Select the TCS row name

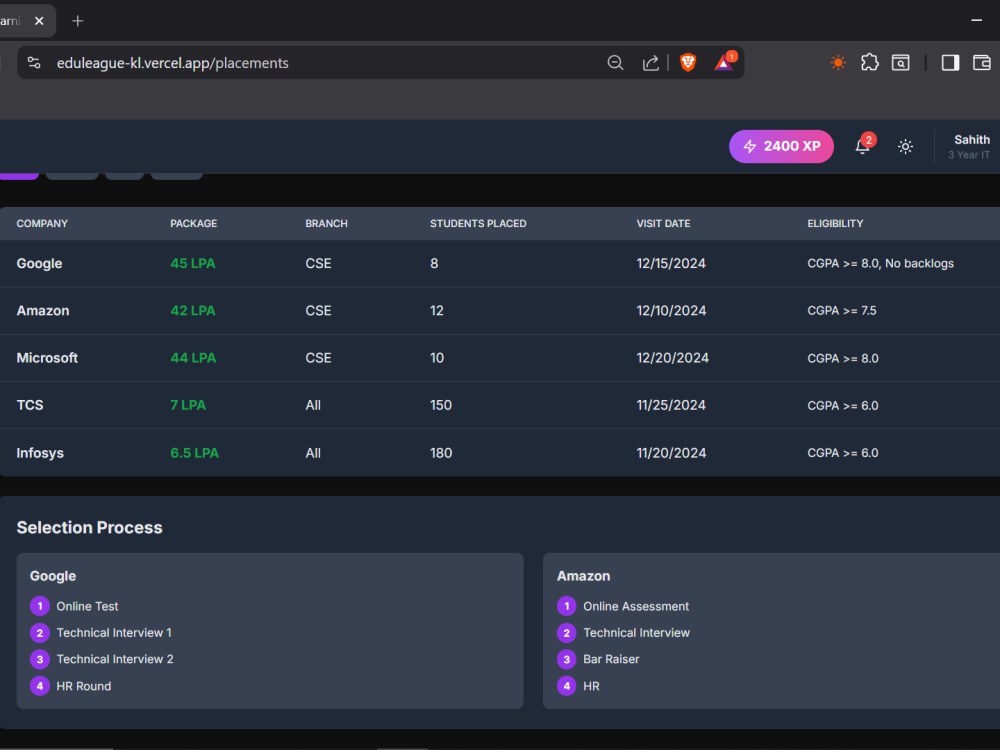(30, 405)
